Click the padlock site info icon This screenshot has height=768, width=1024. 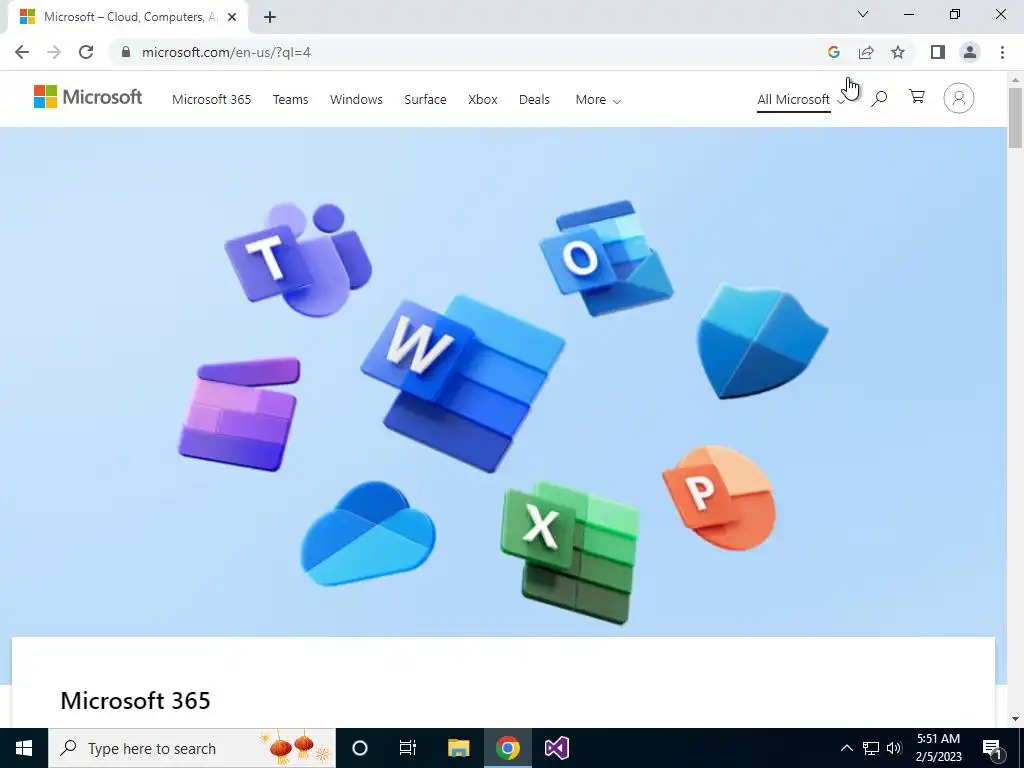[126, 52]
